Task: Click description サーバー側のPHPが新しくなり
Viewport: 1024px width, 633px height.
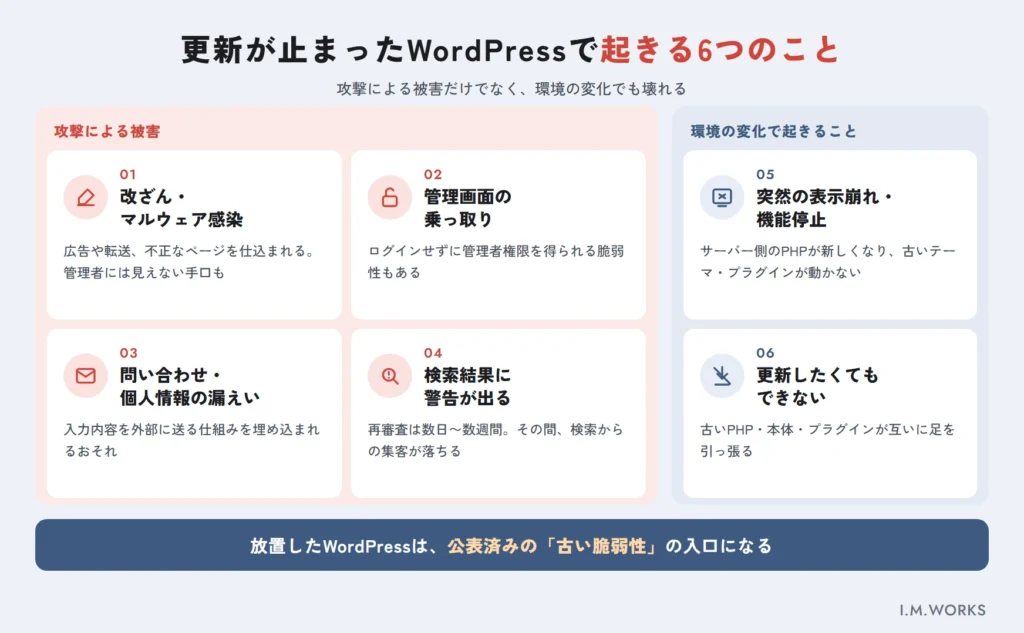Action: tap(793, 251)
